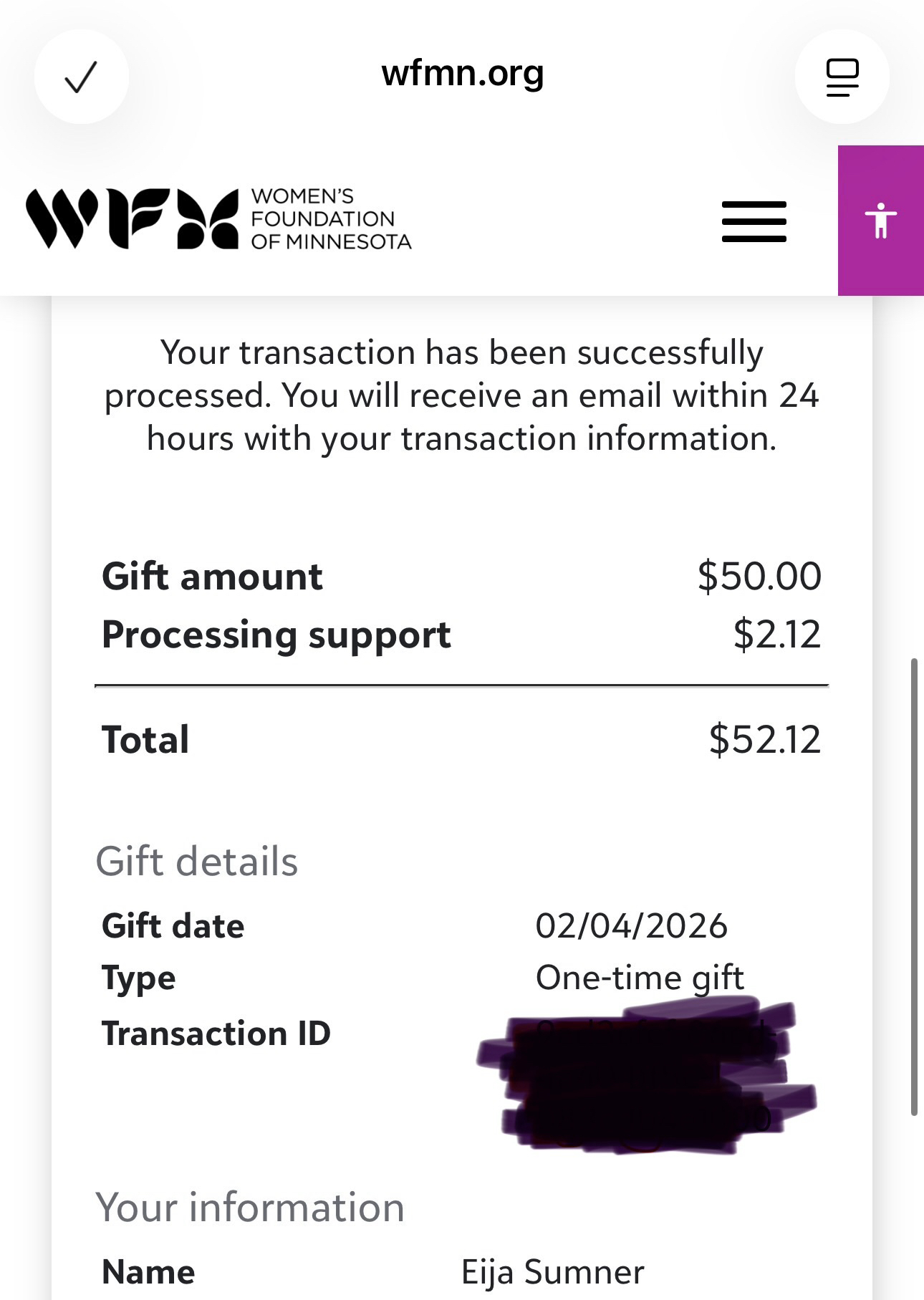Select the Gift amount label
924x1300 pixels.
212,577
